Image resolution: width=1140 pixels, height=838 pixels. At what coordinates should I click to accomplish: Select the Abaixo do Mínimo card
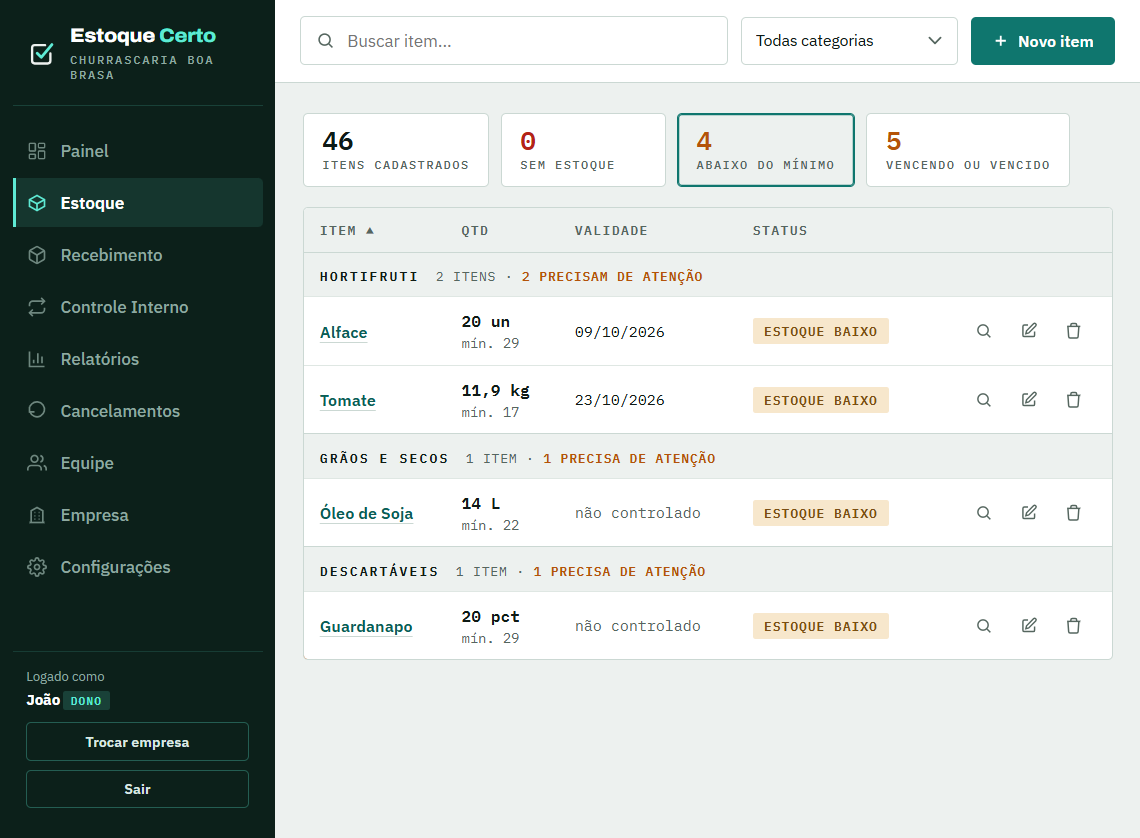[x=766, y=150]
